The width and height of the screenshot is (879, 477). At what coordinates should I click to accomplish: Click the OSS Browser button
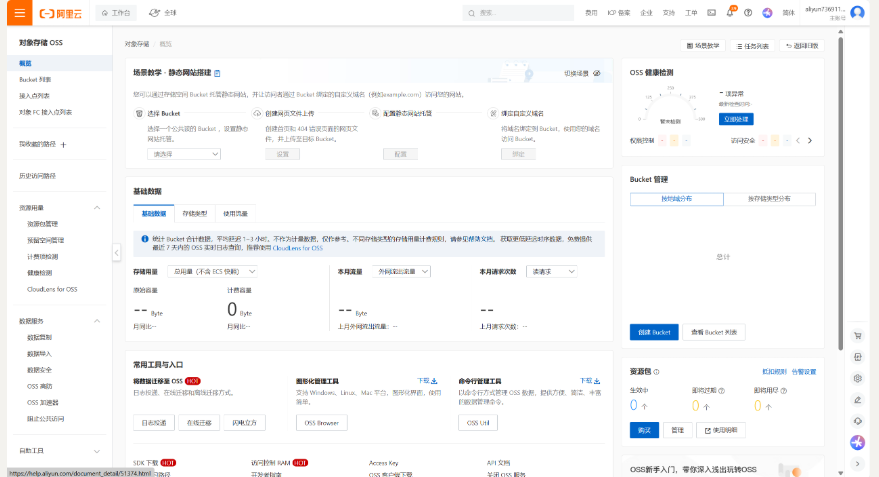pos(322,423)
